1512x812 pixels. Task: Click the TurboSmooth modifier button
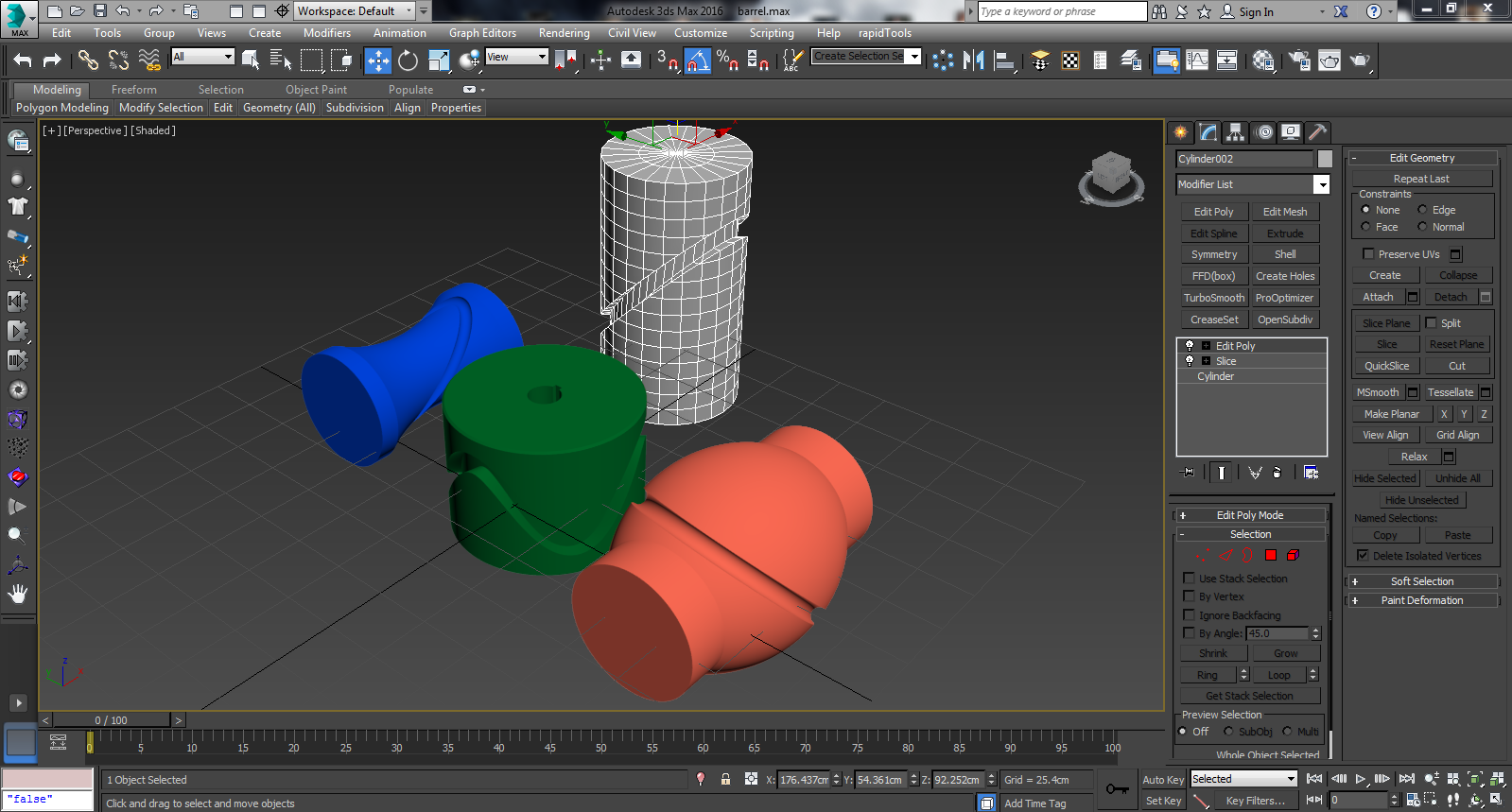point(1214,298)
